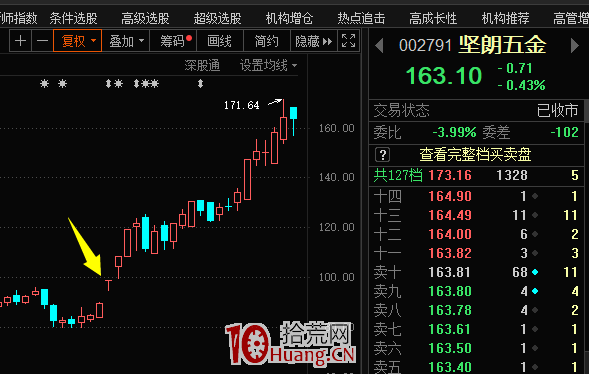Click the 共127档 label
The height and width of the screenshot is (374, 589).
click(398, 175)
